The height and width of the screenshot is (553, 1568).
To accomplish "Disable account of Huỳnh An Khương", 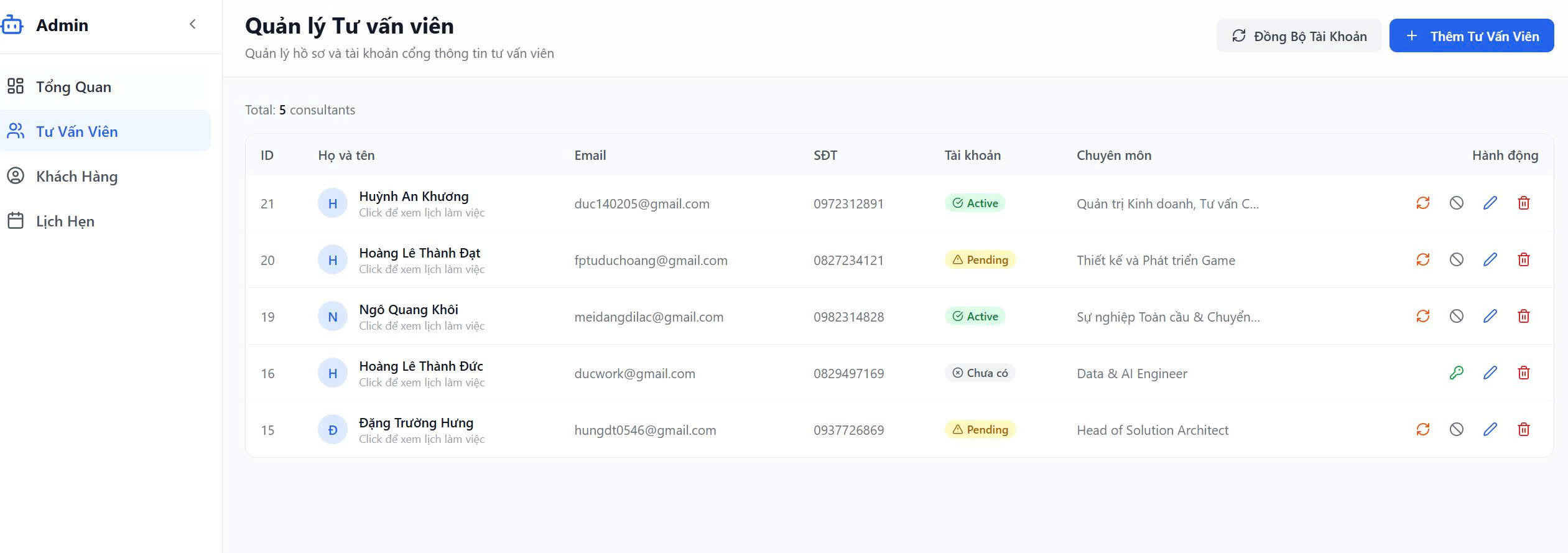I will (1456, 203).
